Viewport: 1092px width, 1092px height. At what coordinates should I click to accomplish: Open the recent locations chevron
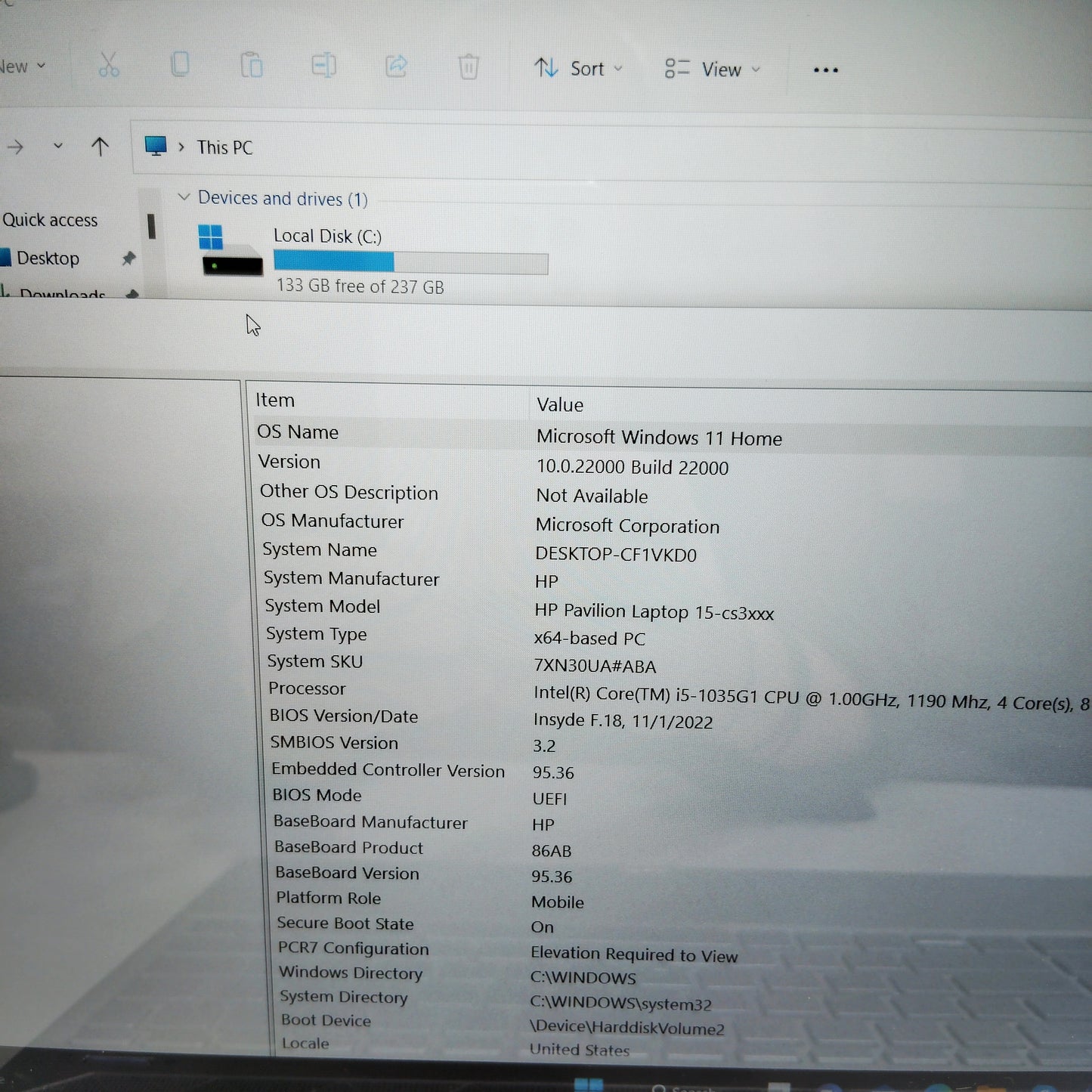[58, 146]
